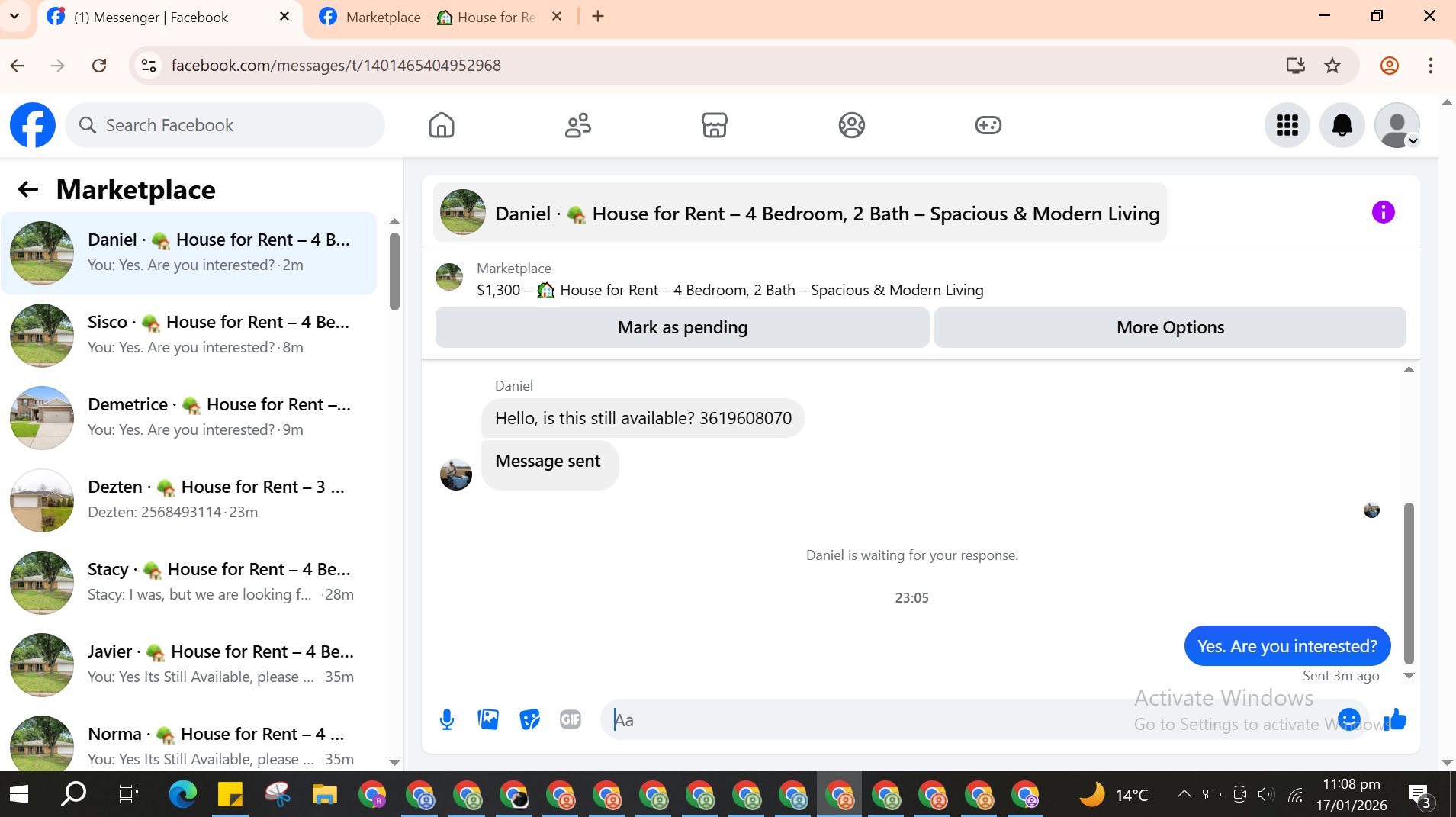
Task: Open Microsoft Edge from taskbar
Action: [x=183, y=794]
